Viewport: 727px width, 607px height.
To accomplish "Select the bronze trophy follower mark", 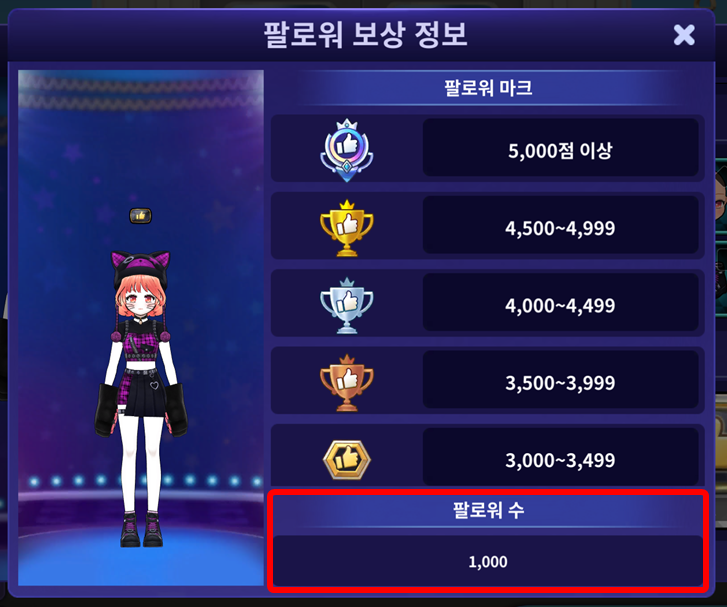I will point(347,383).
